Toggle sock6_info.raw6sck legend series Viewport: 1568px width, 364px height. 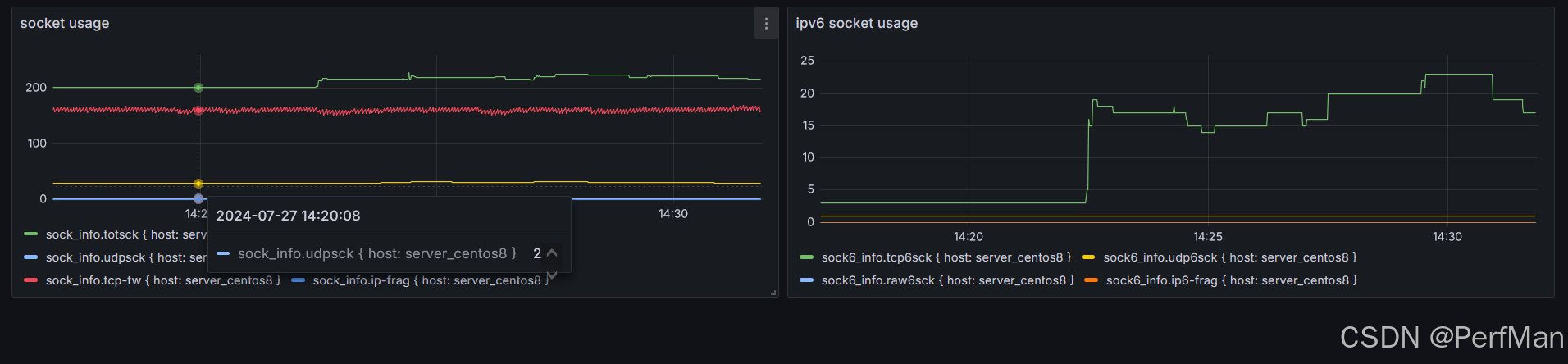pyautogui.click(x=948, y=280)
